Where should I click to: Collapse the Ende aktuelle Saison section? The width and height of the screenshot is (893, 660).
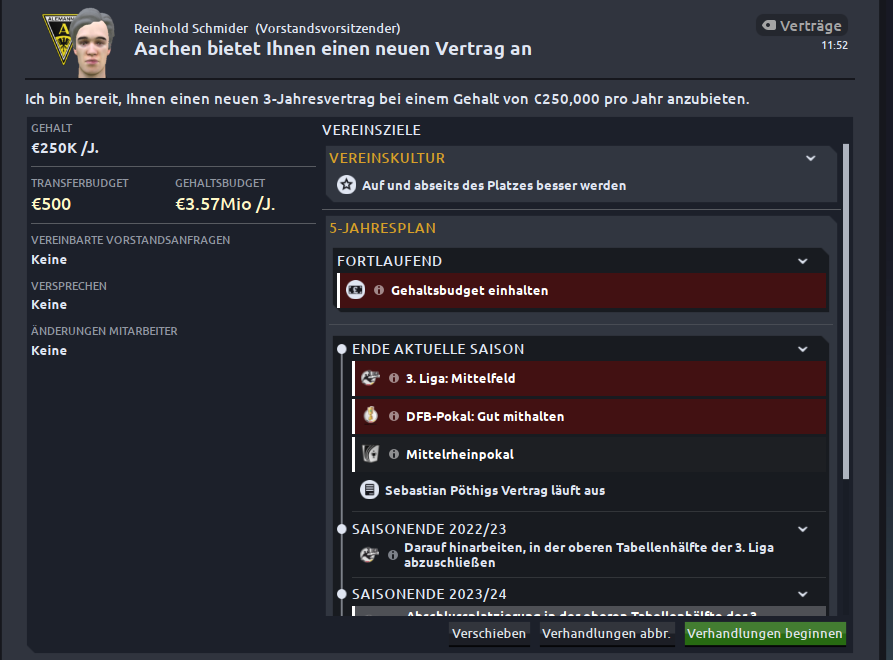(802, 349)
